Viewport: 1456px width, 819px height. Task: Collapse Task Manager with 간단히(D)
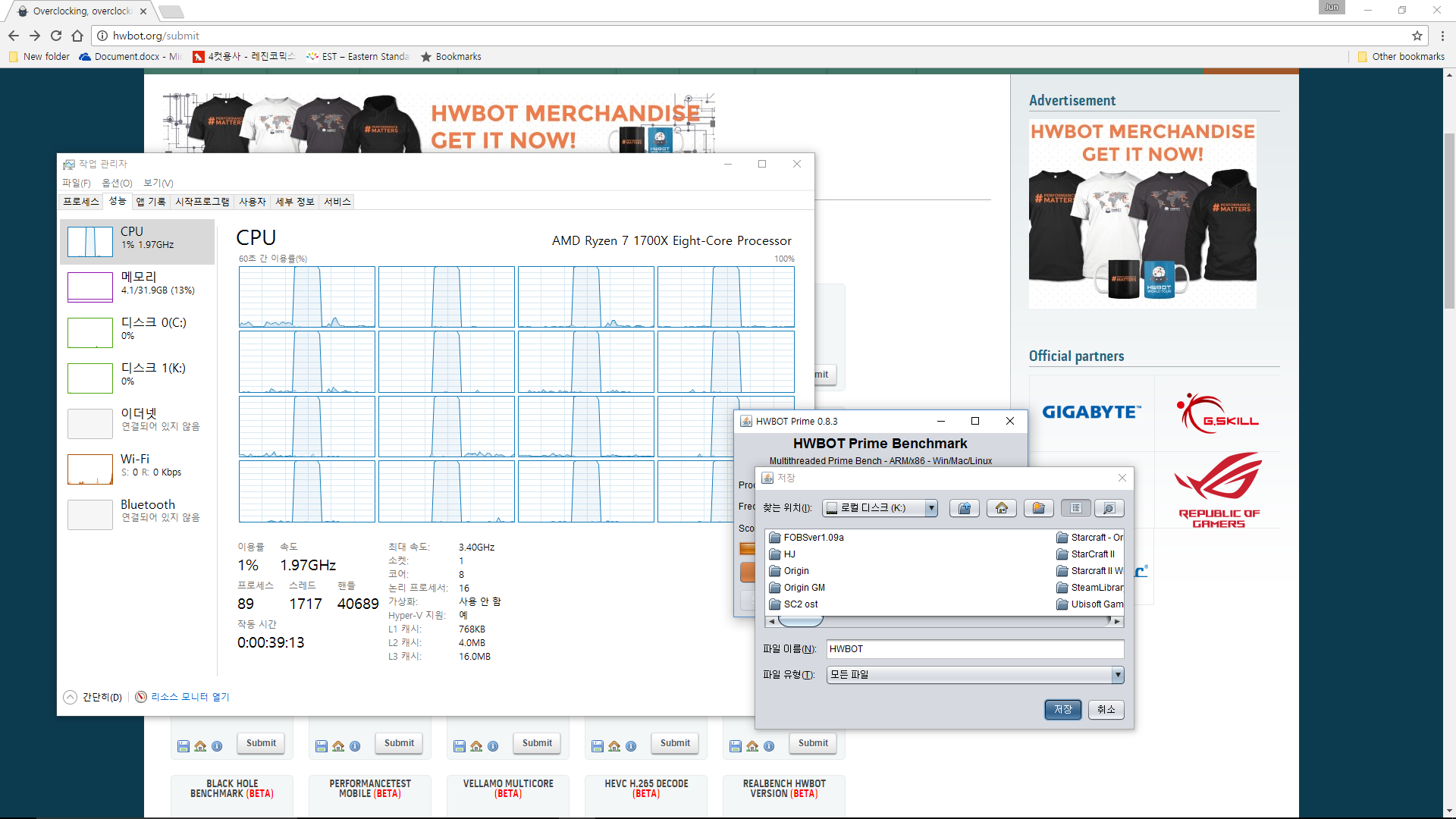point(93,698)
